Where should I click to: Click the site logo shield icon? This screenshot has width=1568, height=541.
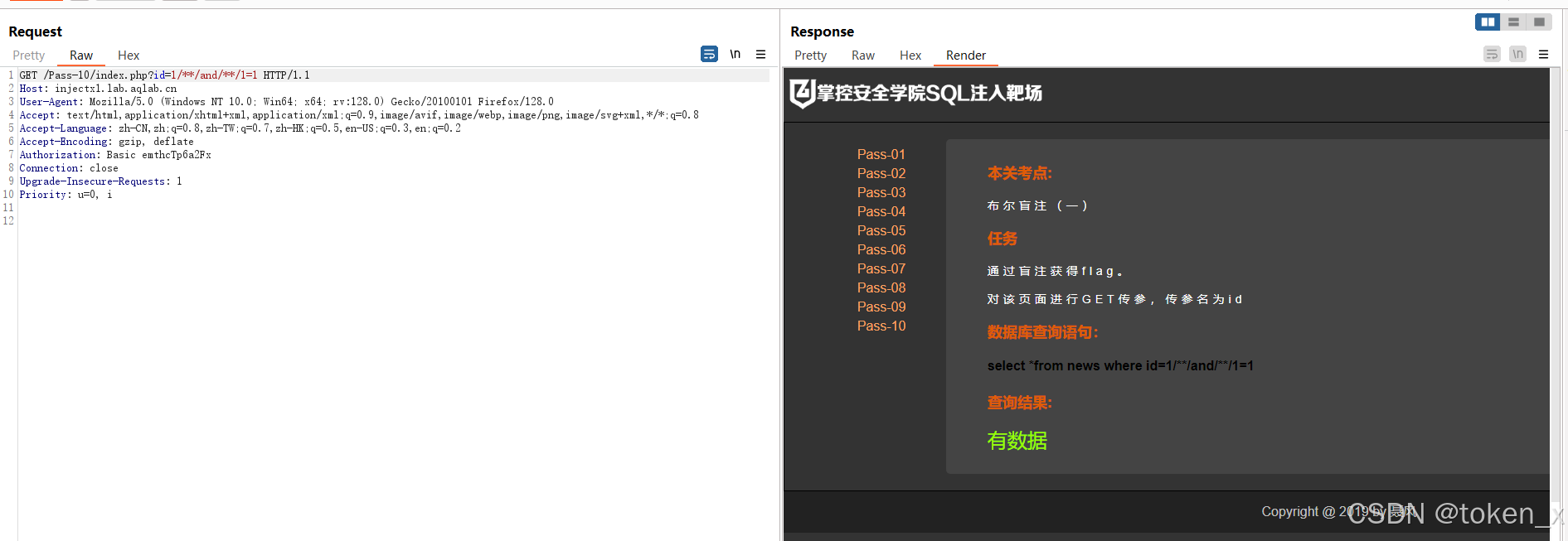coord(802,94)
